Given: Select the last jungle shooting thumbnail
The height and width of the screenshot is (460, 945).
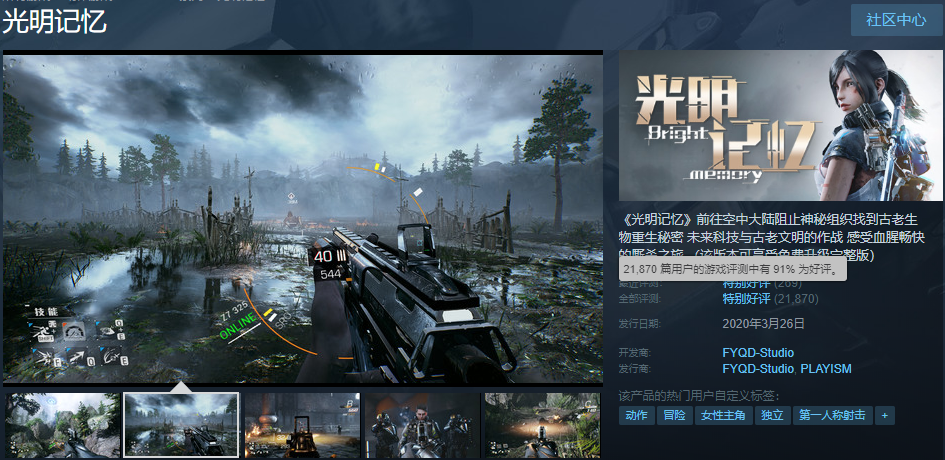Looking at the screenshot, I should pos(542,425).
